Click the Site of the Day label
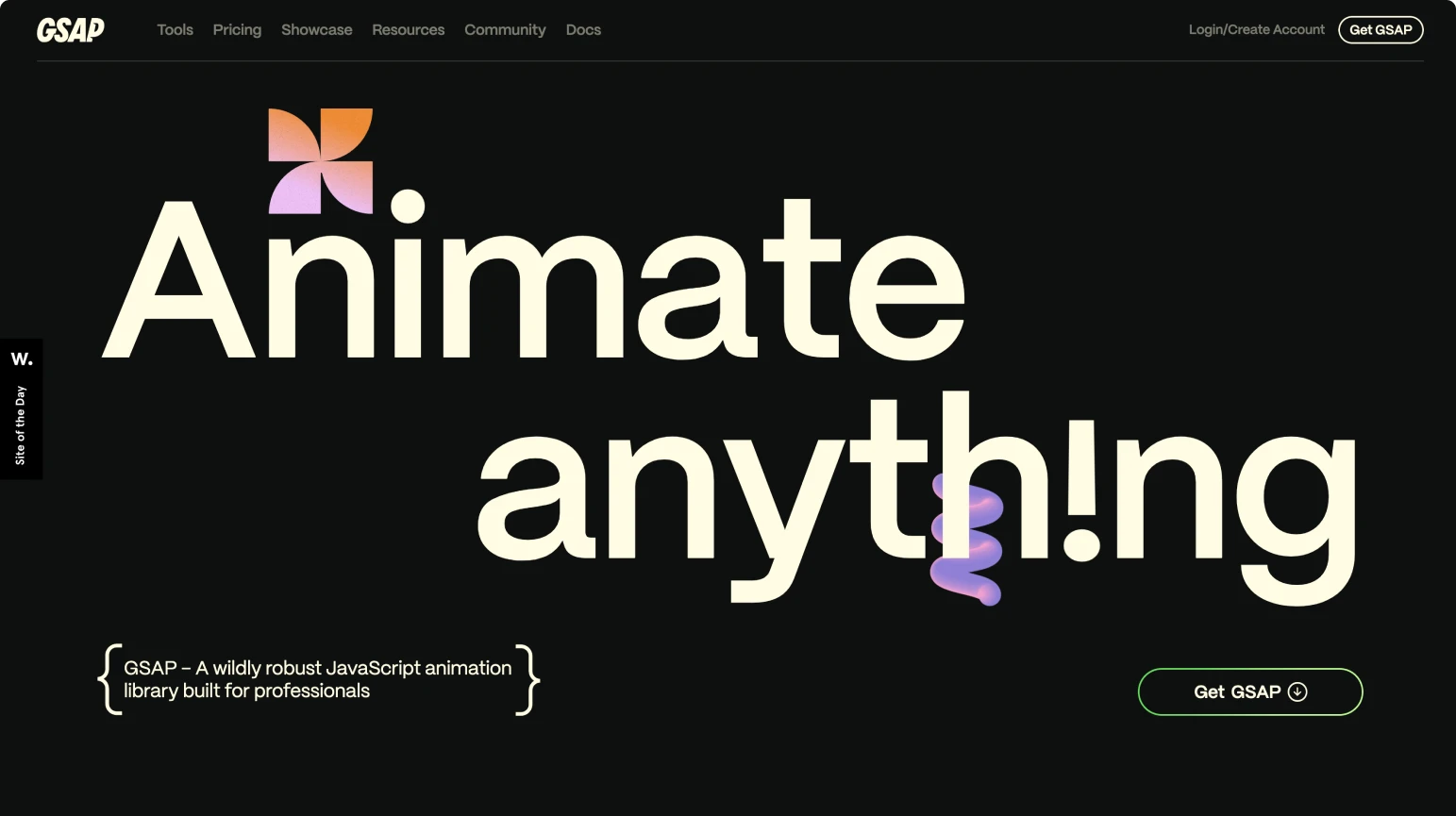 click(x=20, y=425)
